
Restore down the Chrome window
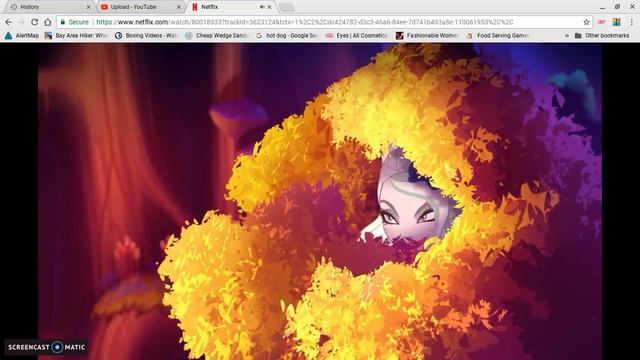pyautogui.click(x=618, y=7)
